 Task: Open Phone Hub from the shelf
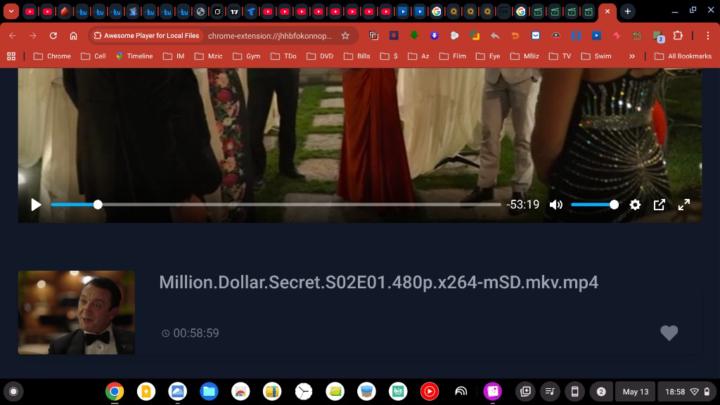click(574, 392)
